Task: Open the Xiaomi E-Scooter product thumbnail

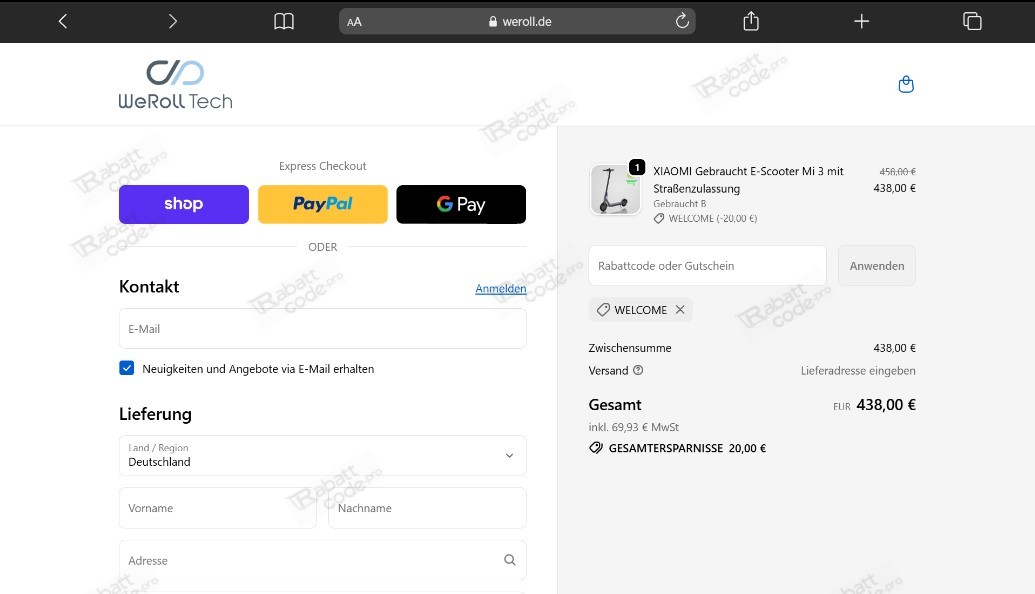Action: pos(615,189)
